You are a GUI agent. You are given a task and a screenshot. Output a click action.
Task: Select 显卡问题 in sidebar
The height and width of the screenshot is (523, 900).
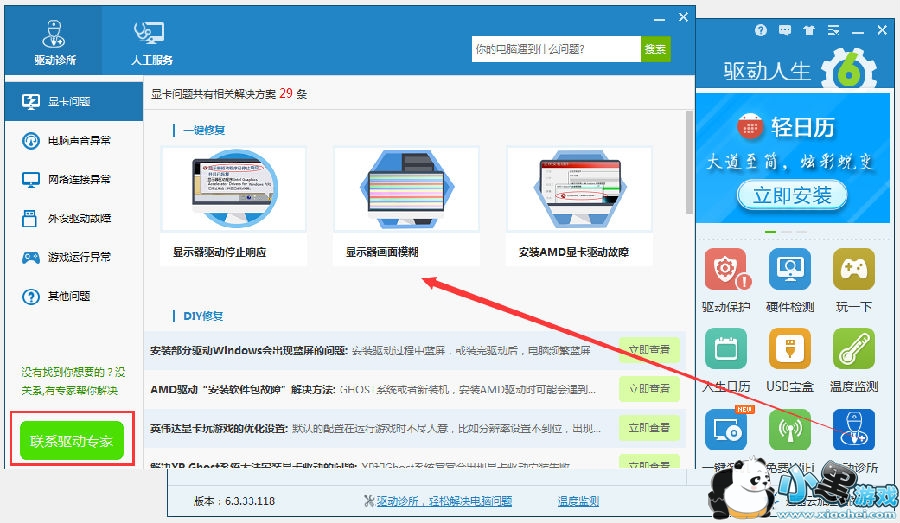73,102
